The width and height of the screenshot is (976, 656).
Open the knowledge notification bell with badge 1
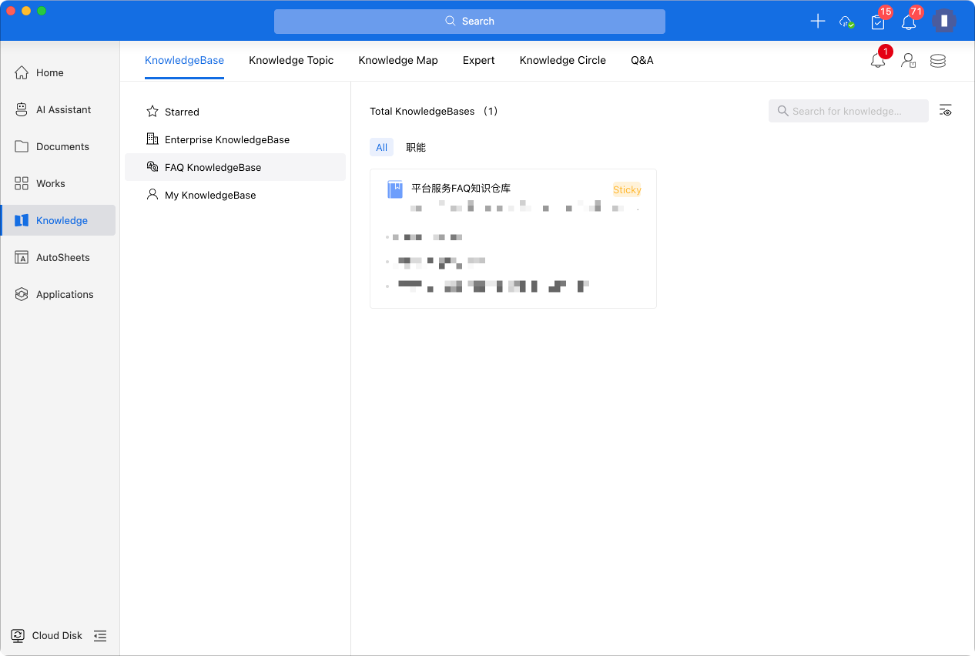[877, 61]
